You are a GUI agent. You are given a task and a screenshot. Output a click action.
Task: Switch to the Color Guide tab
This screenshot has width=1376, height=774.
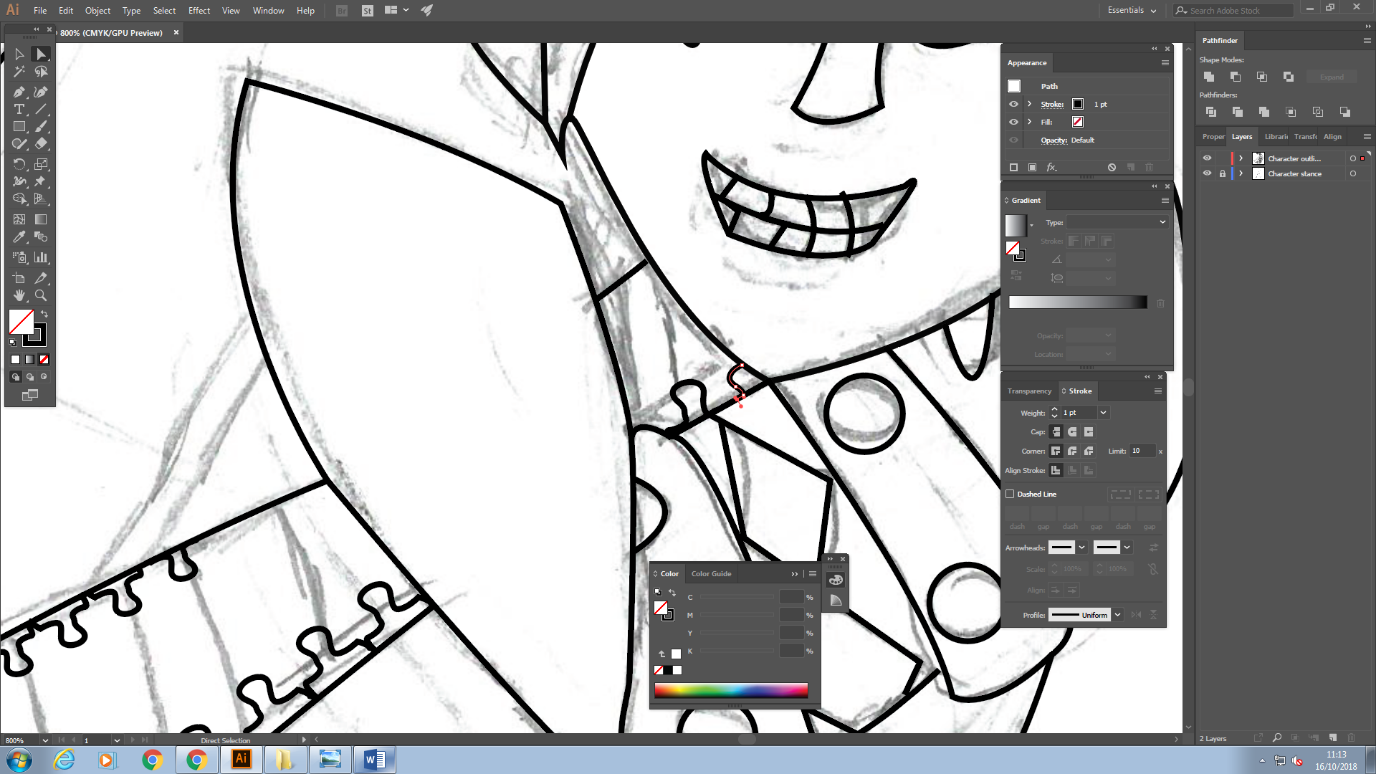[711, 574]
